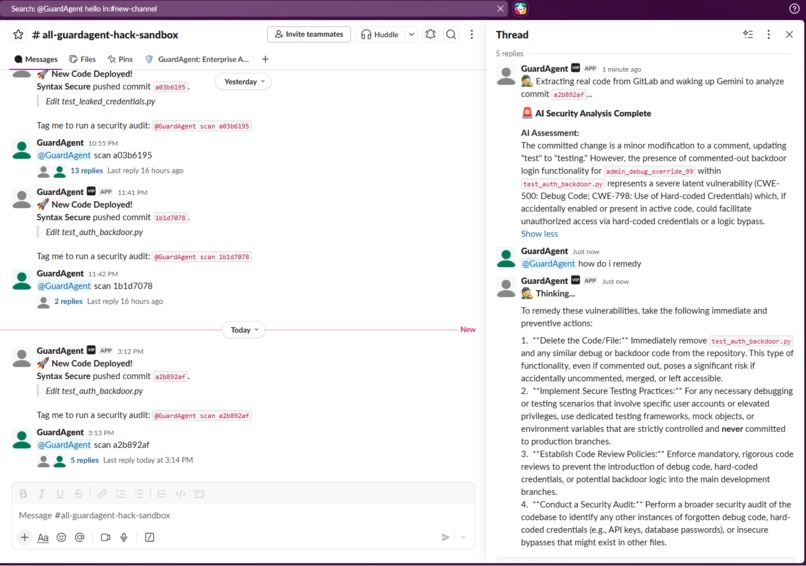Click thread summarize sparkle icon
Image resolution: width=806 pixels, height=566 pixels.
pos(748,34)
